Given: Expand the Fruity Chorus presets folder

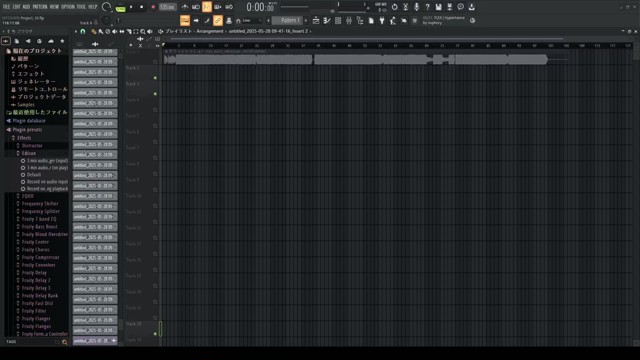Looking at the screenshot, I should pyautogui.click(x=37, y=250).
